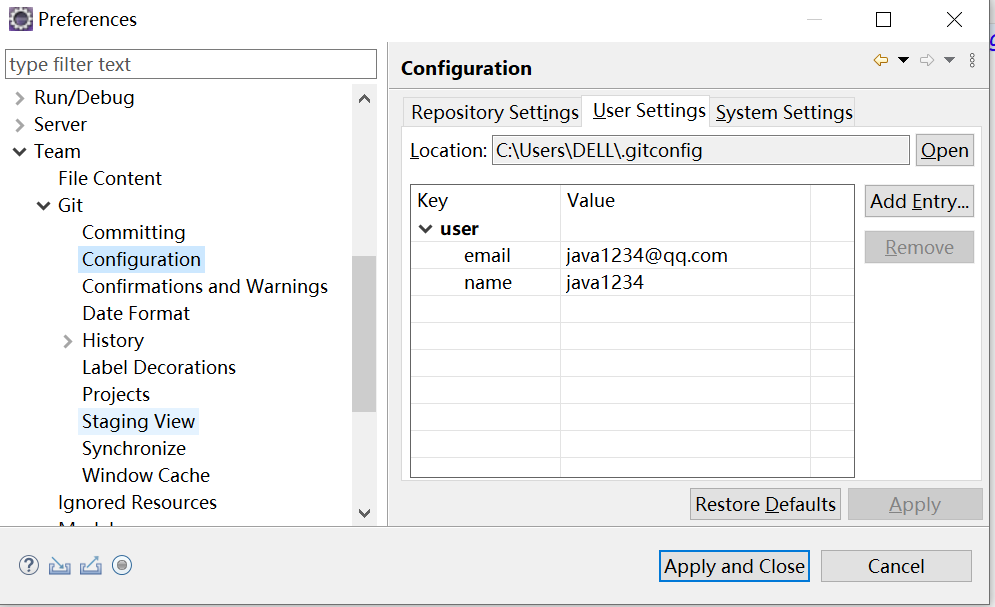
Task: Click the Apply and Close button
Action: click(734, 566)
